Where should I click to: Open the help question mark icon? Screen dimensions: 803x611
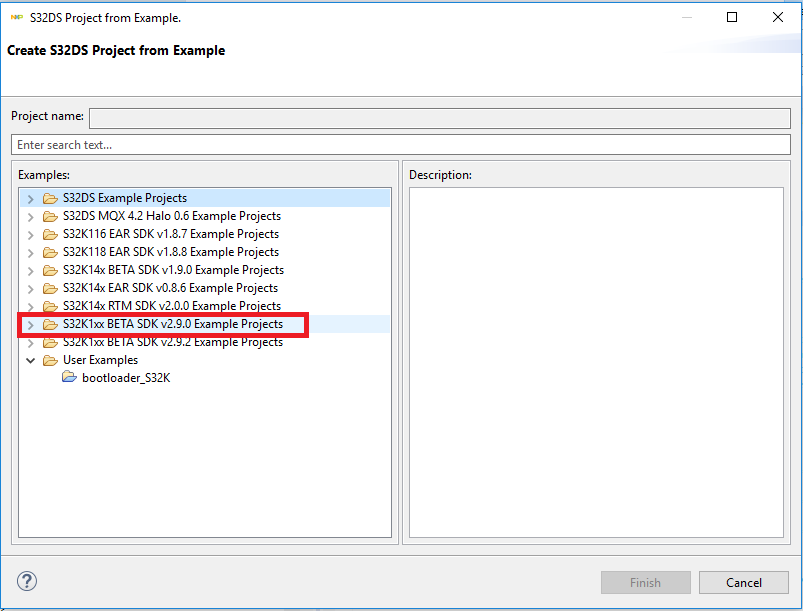point(27,581)
